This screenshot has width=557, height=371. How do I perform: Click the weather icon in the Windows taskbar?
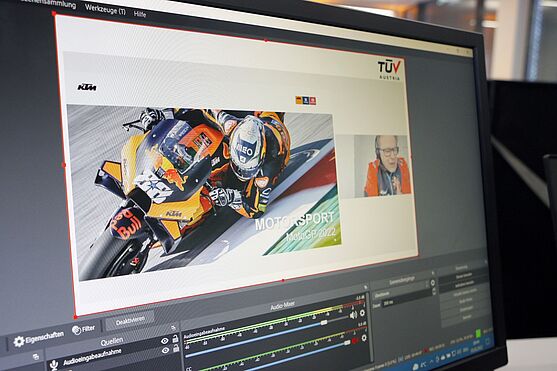click(415, 366)
